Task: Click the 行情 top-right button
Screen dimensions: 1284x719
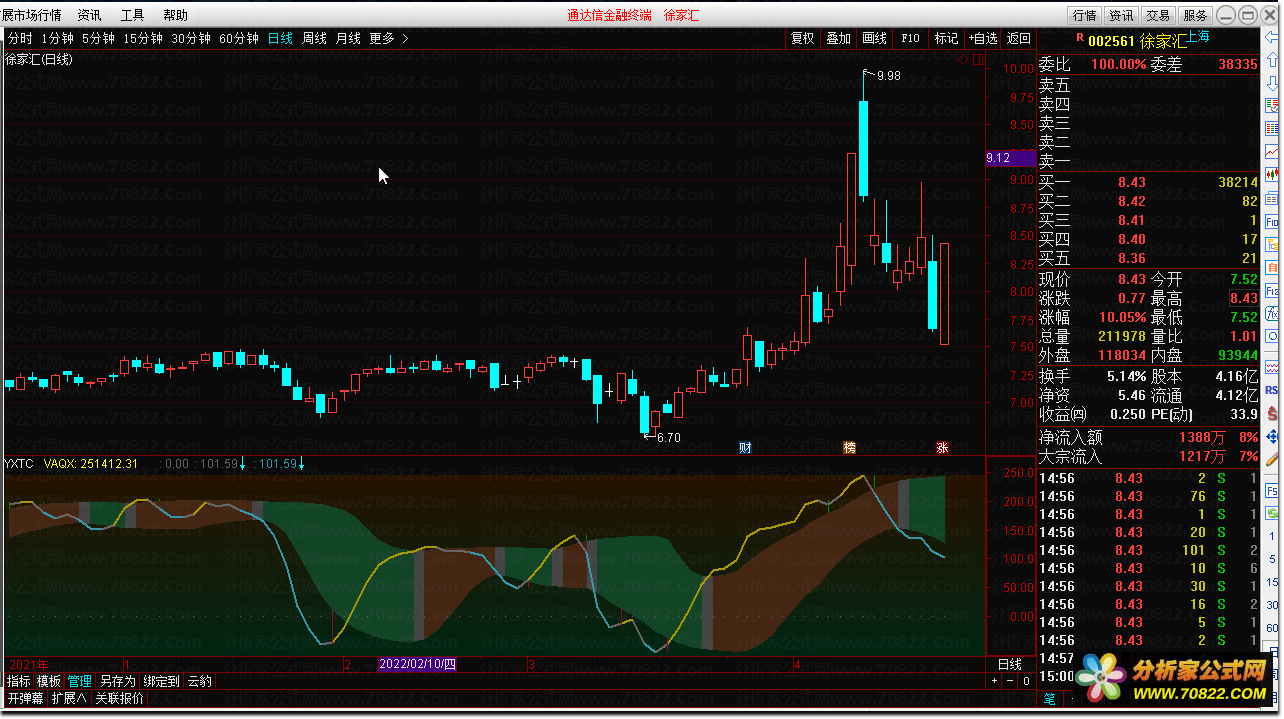Action: [1084, 15]
